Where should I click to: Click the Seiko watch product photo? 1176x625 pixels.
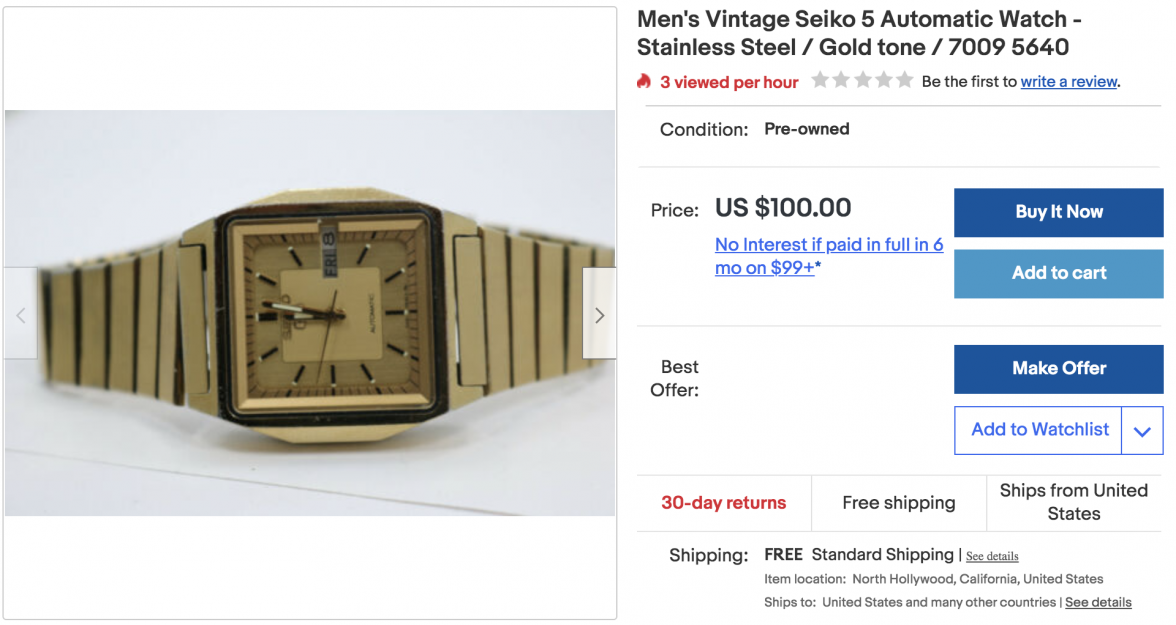pyautogui.click(x=310, y=312)
